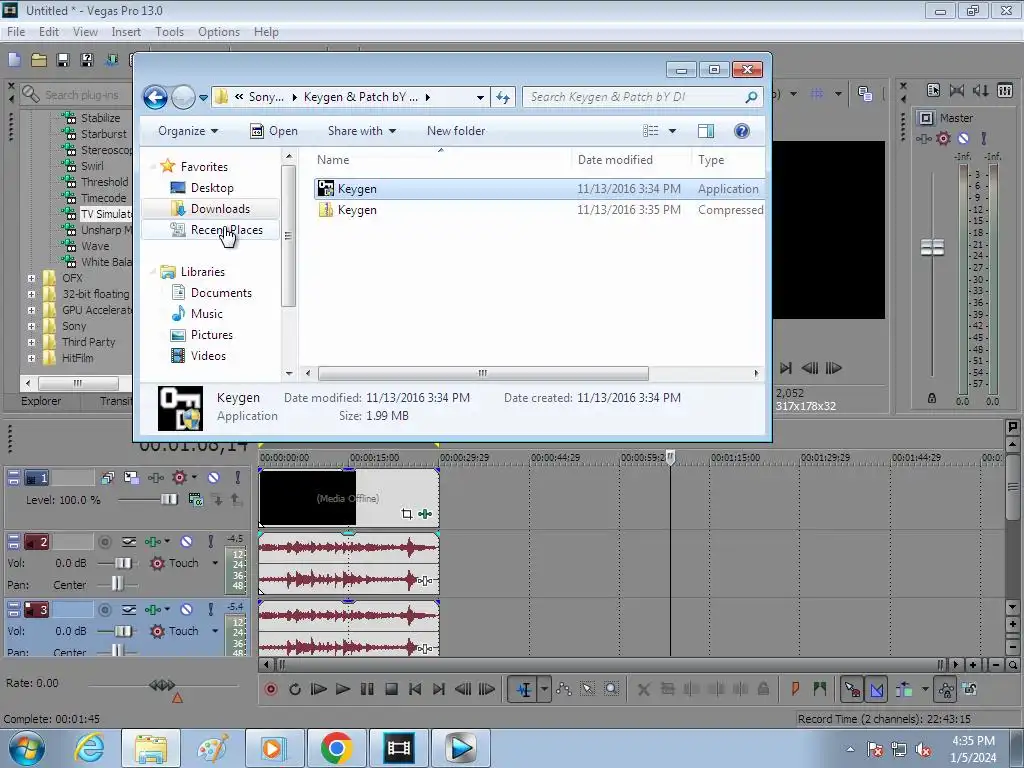Select the Selection Edit tool
Screen dimensions: 1024x768
click(x=588, y=689)
